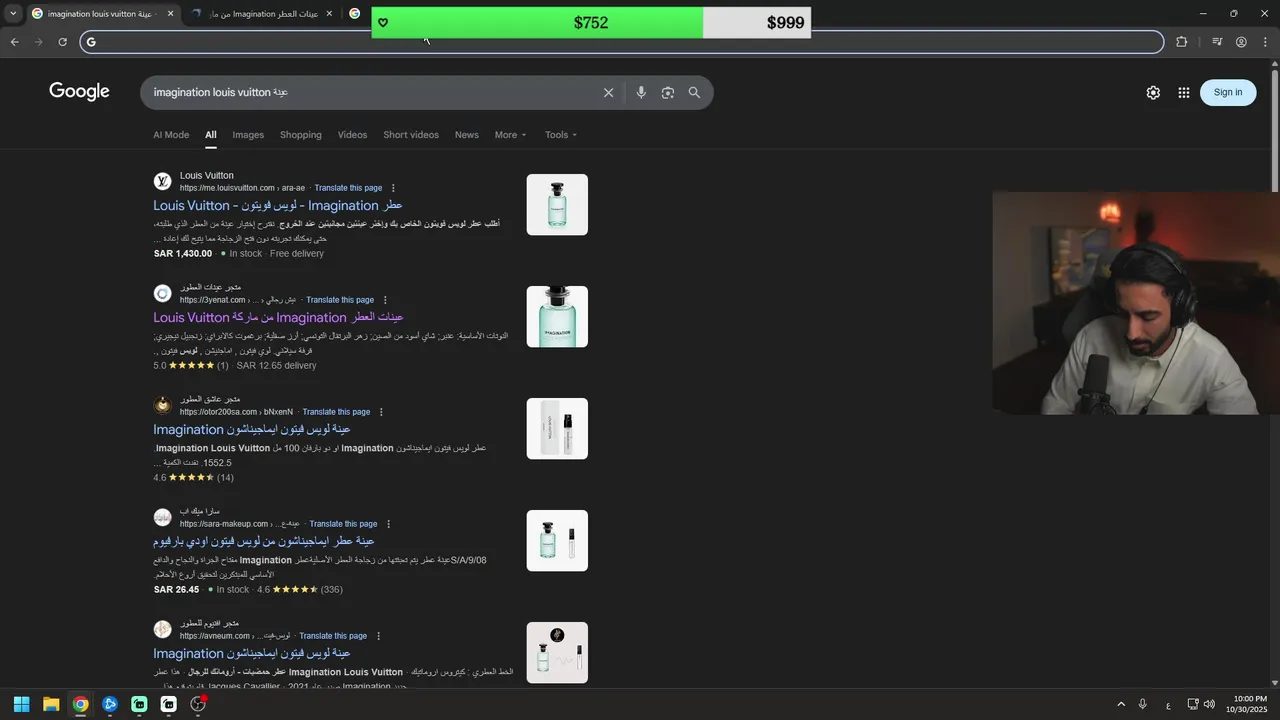This screenshot has width=1280, height=720.
Task: Close the 'imagination louis vuitton' tab
Action: (x=170, y=14)
